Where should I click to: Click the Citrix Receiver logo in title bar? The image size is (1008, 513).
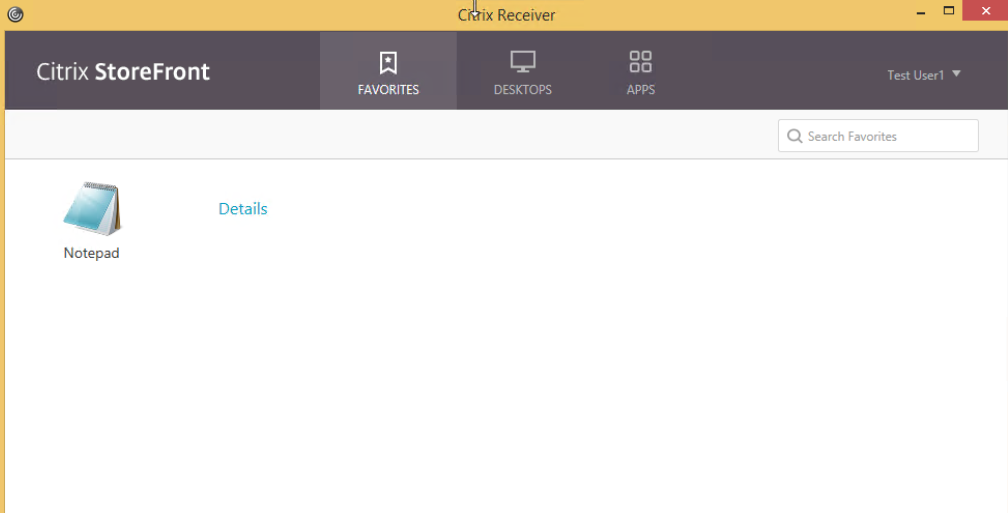click(15, 14)
